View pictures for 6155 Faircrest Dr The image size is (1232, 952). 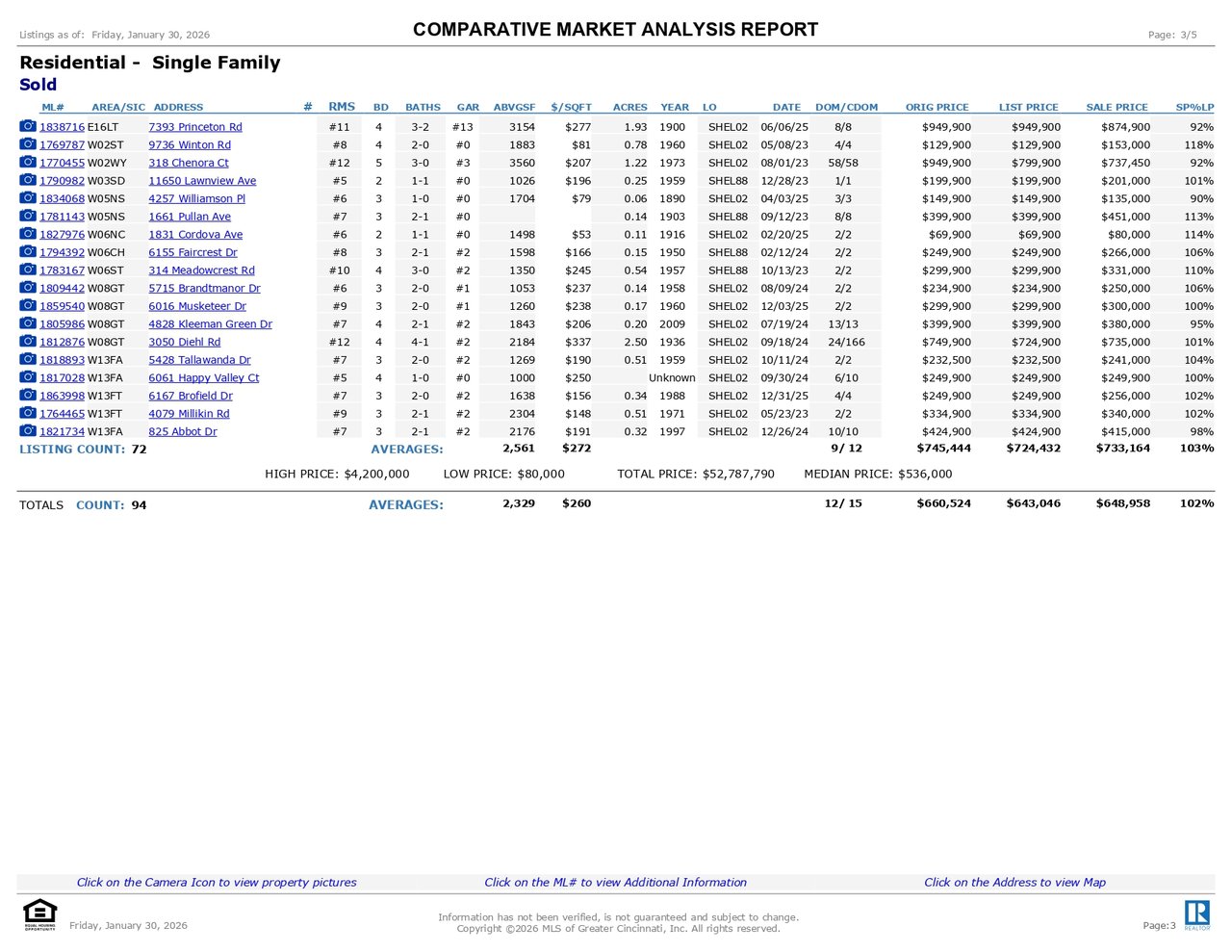[x=28, y=252]
